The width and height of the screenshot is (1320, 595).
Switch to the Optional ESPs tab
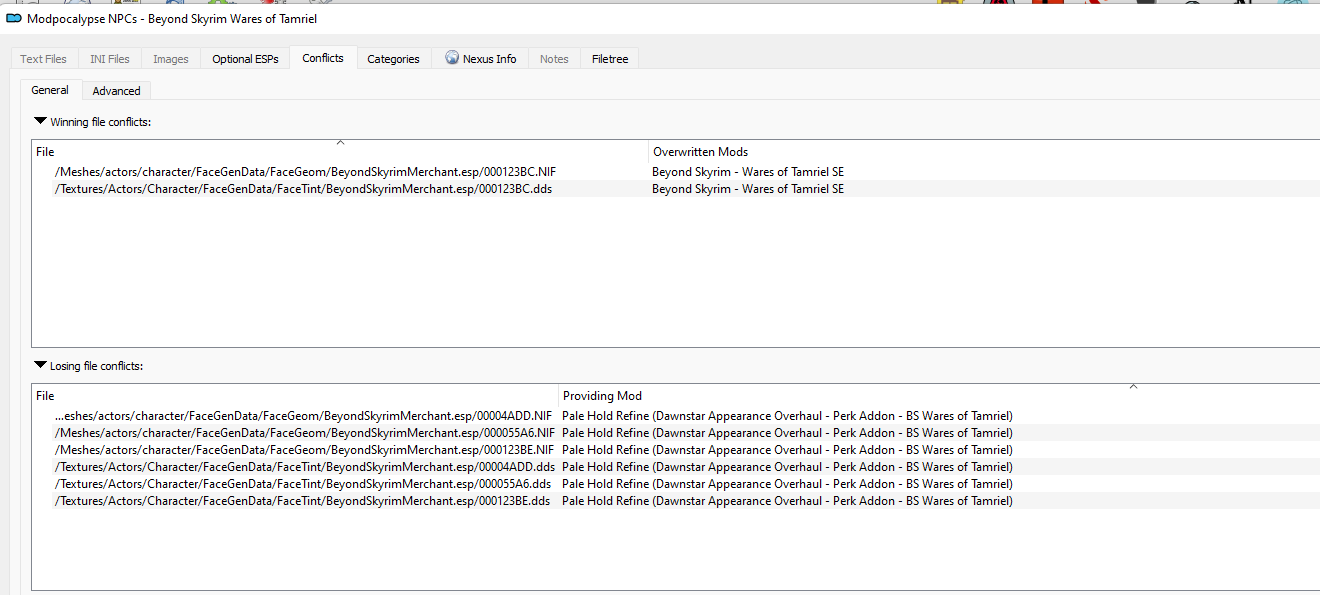245,59
